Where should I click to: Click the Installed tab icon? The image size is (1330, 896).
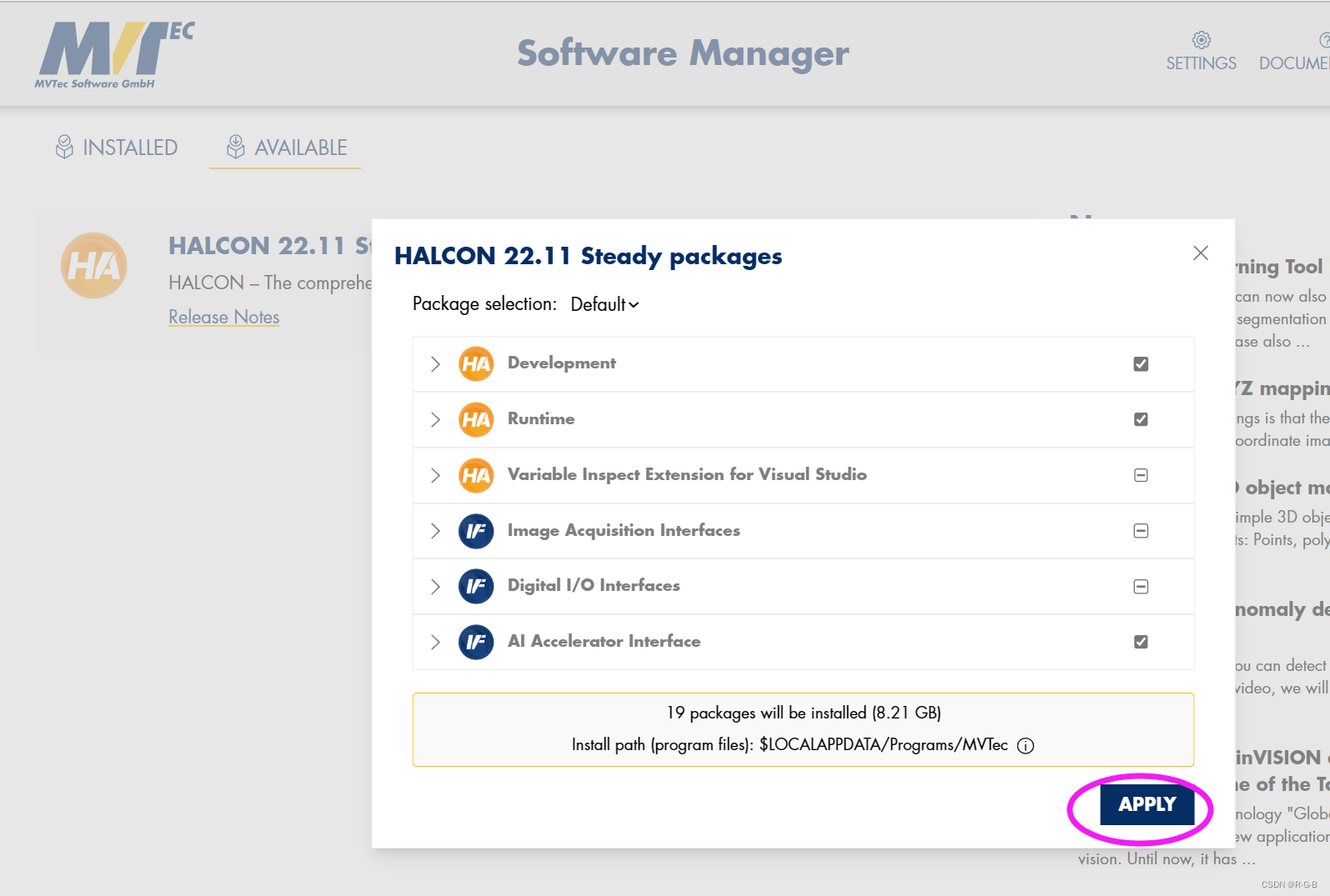pyautogui.click(x=64, y=147)
